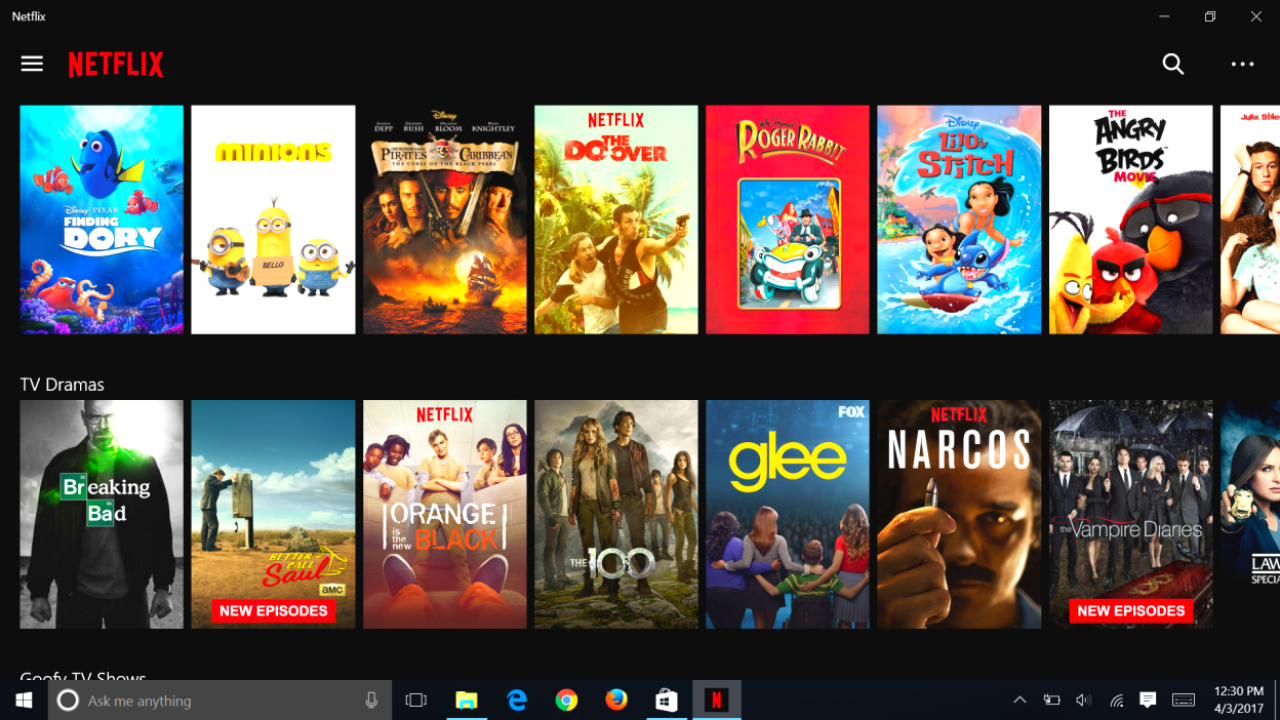Open the hamburger navigation menu

pyautogui.click(x=32, y=64)
